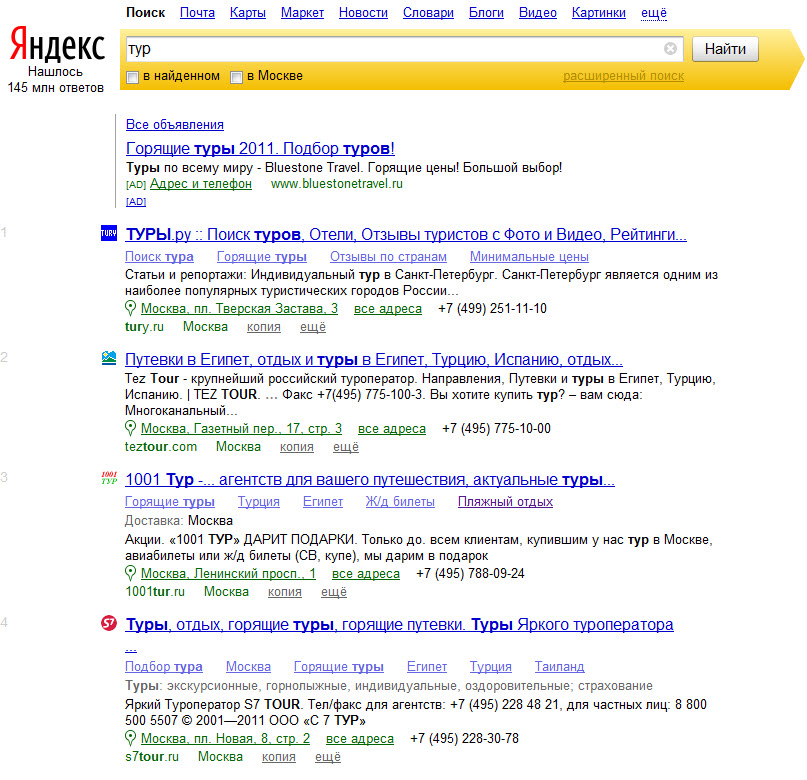Go to Маркет in top navigation
This screenshot has width=807, height=780.
[302, 13]
